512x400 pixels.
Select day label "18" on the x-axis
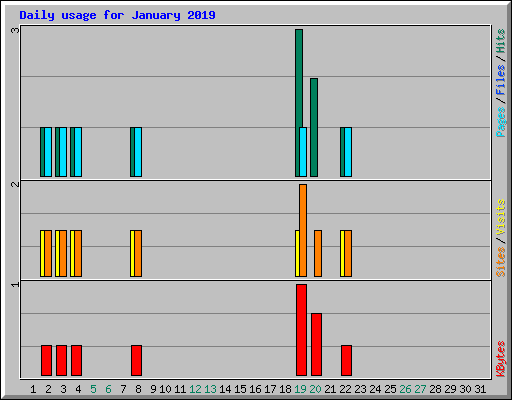point(285,389)
